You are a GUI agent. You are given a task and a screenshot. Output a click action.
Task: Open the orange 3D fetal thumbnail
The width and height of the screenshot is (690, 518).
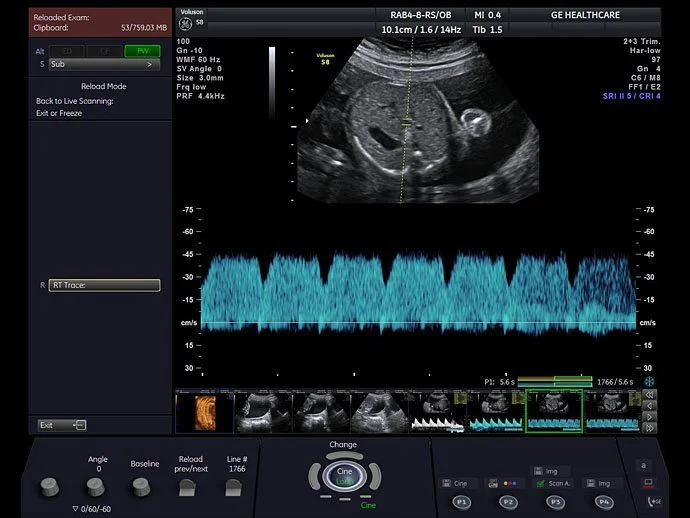205,411
